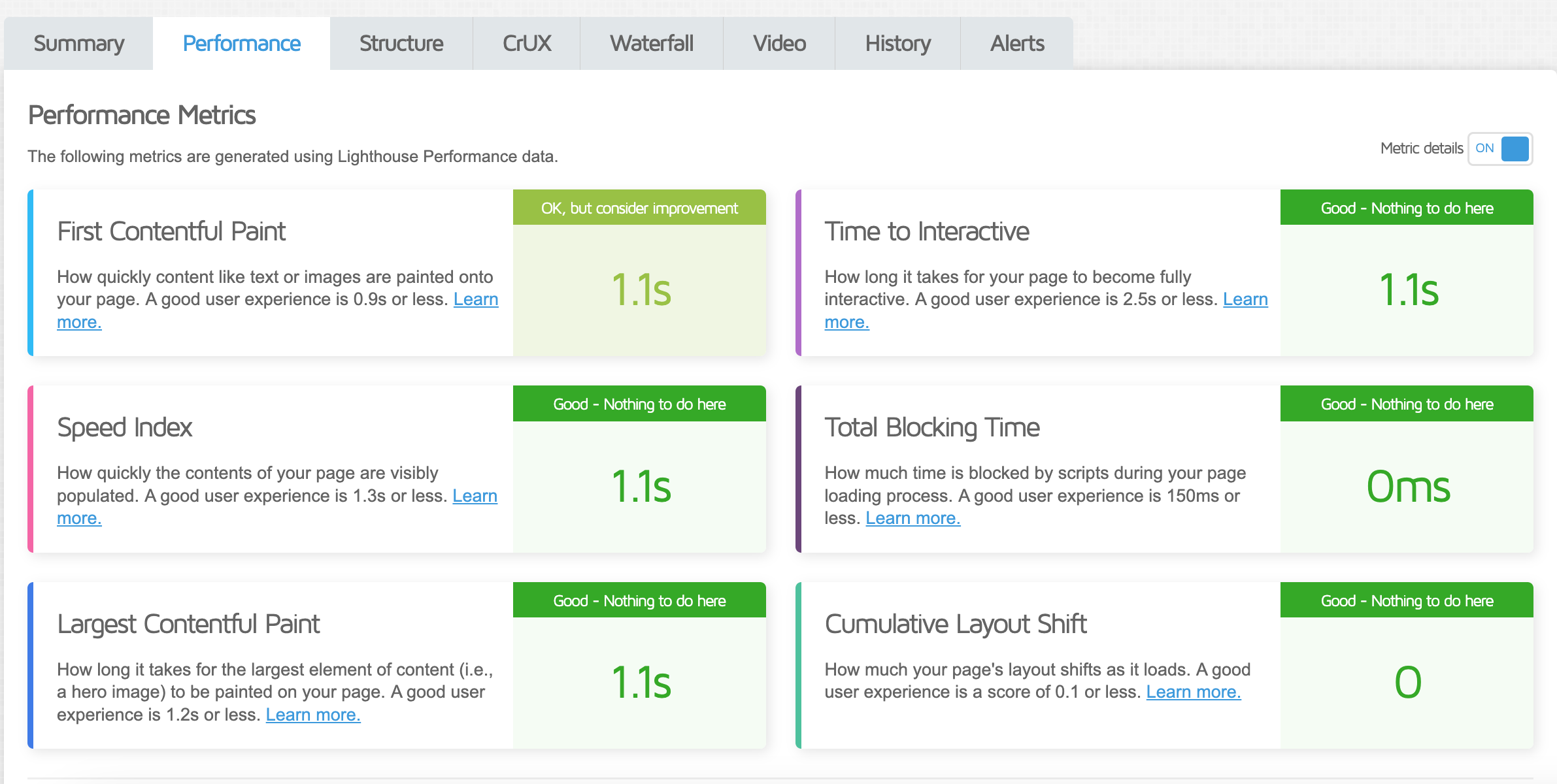Image resolution: width=1557 pixels, height=784 pixels.
Task: Open the Video tab
Action: point(779,43)
